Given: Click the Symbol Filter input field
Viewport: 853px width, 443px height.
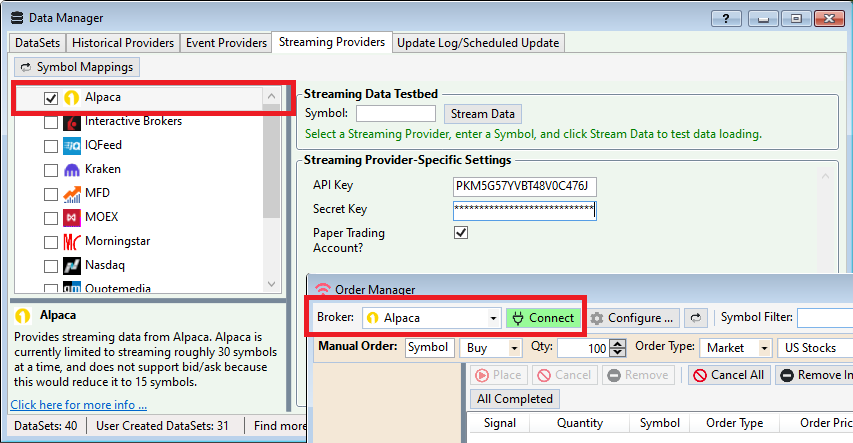Looking at the screenshot, I should pyautogui.click(x=825, y=318).
